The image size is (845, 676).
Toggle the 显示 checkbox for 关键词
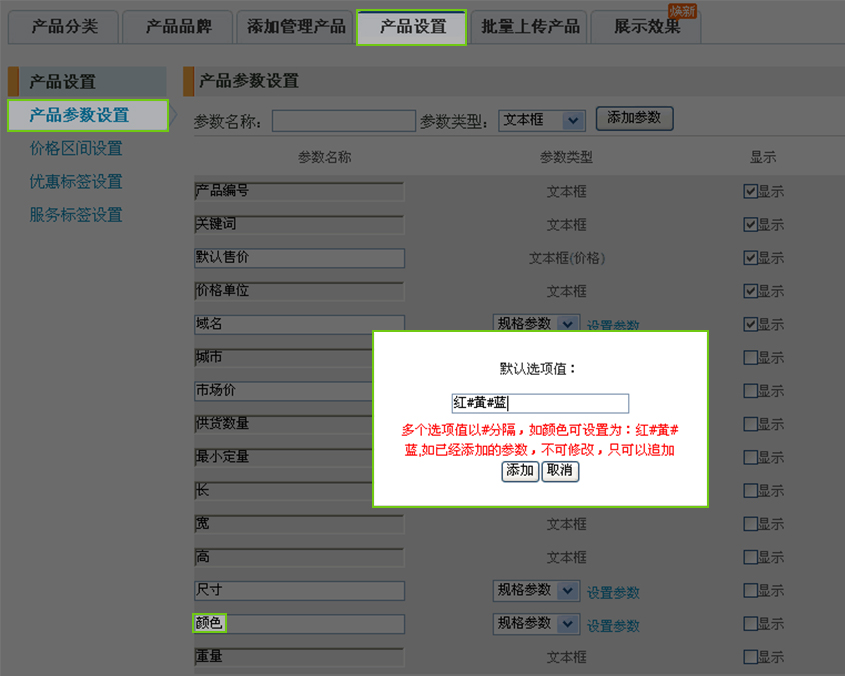pos(751,225)
